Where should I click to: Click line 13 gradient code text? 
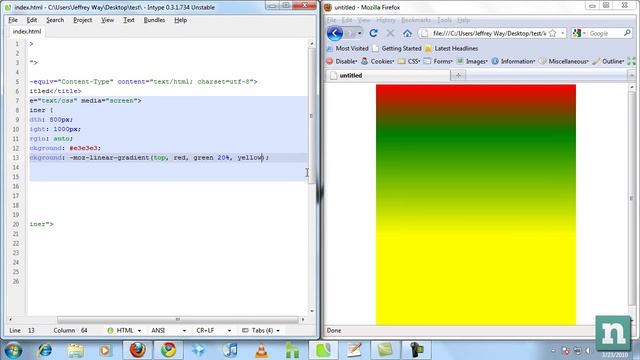point(149,158)
